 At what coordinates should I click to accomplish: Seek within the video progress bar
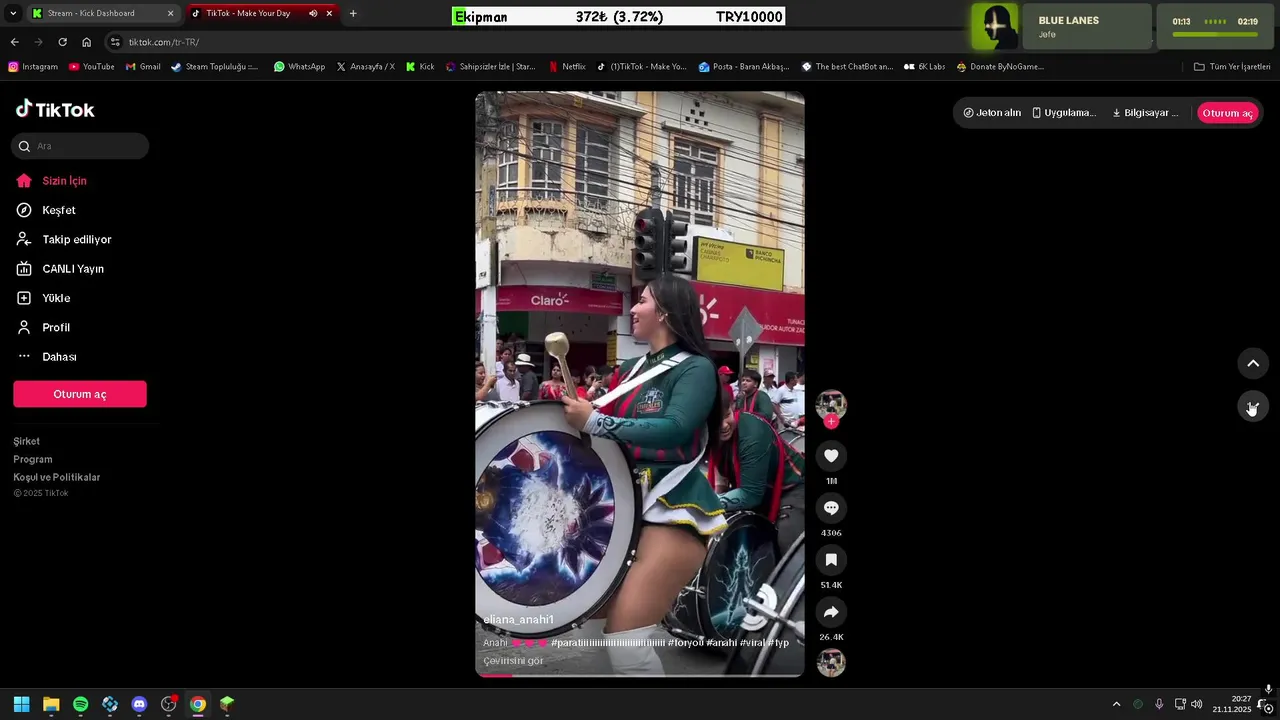(640, 676)
